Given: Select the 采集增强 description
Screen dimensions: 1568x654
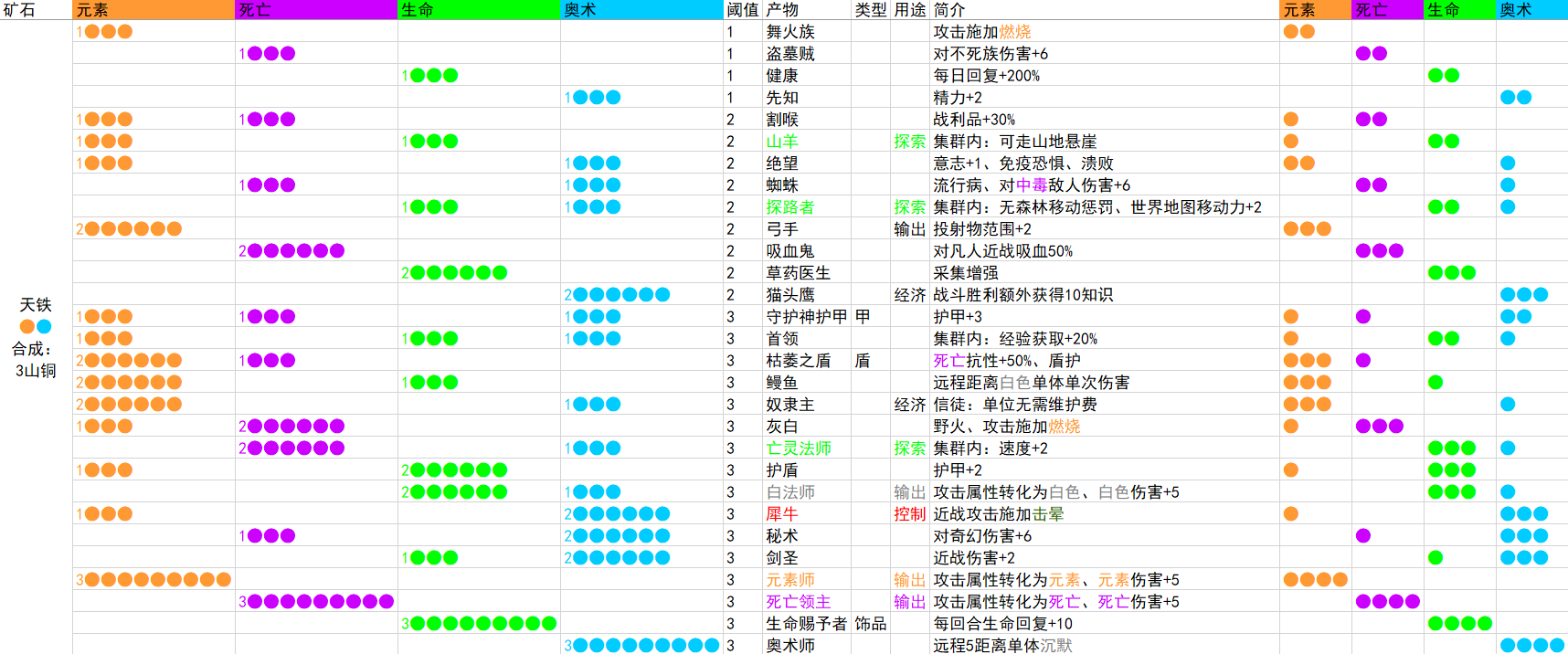Looking at the screenshot, I should 966,273.
